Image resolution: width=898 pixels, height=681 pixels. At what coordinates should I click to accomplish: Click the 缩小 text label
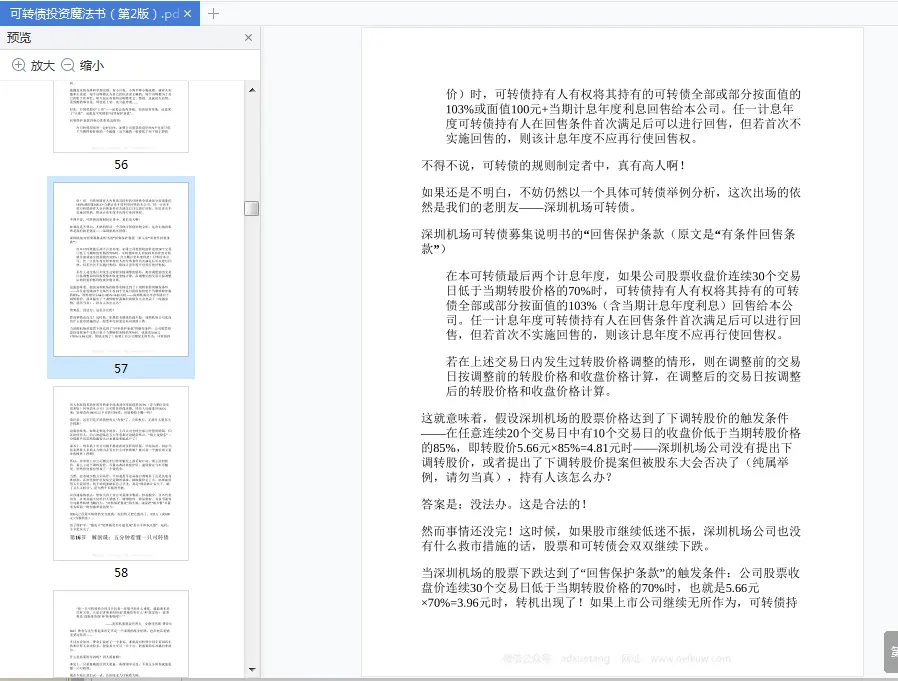(92, 66)
